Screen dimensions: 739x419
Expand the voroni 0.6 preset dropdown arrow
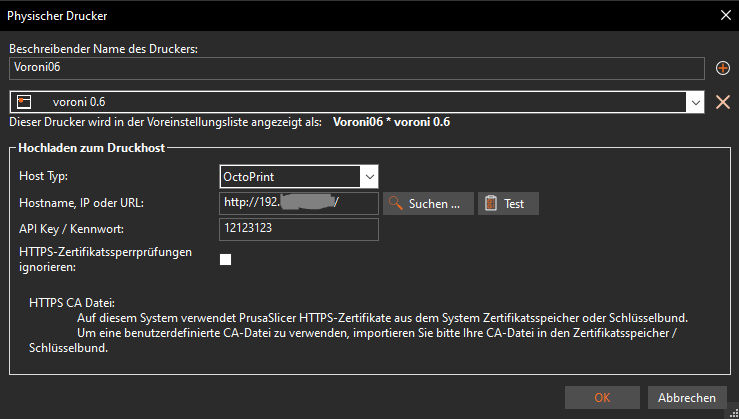tap(694, 101)
